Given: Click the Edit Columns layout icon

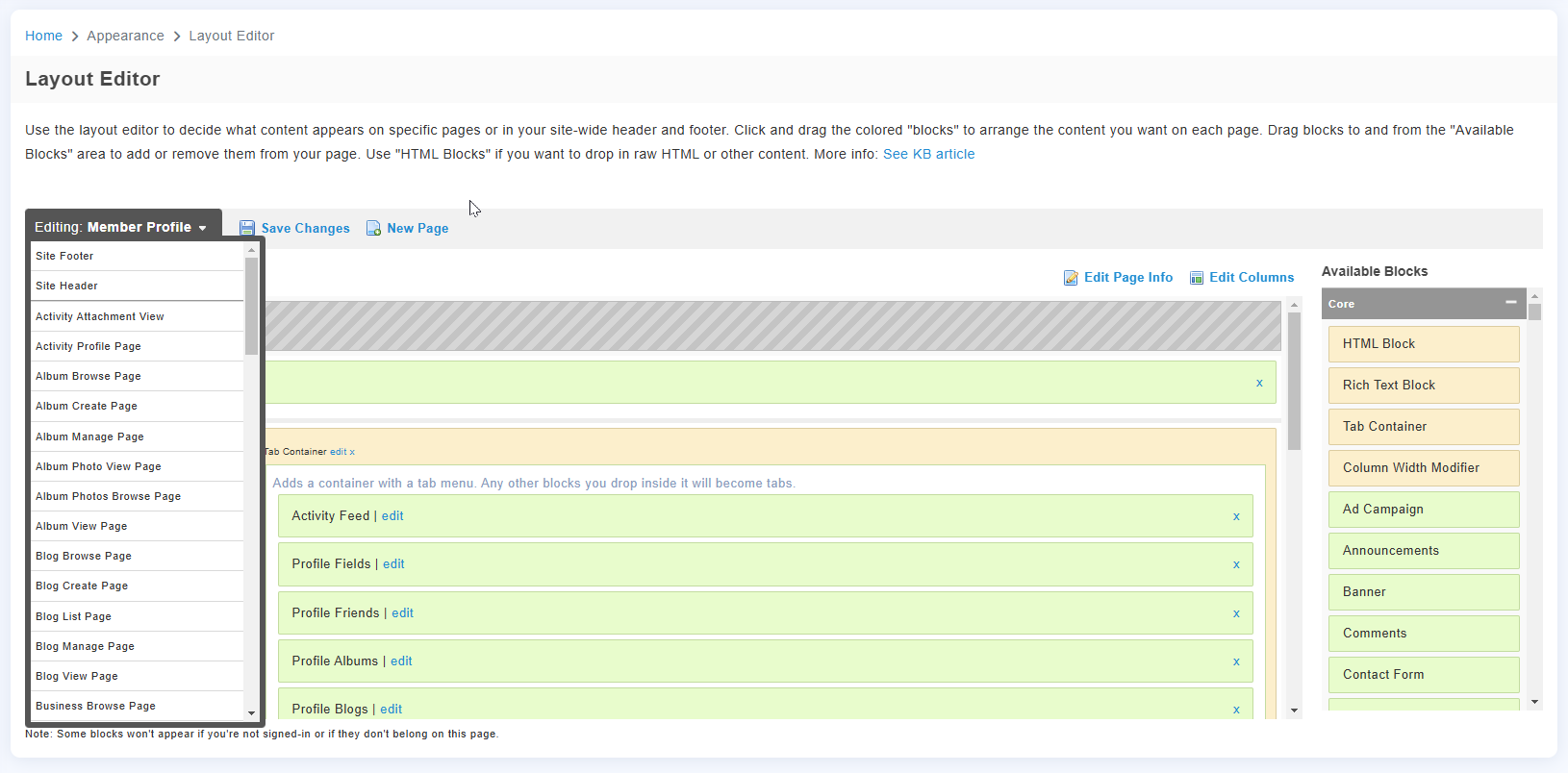Looking at the screenshot, I should click(x=1197, y=278).
